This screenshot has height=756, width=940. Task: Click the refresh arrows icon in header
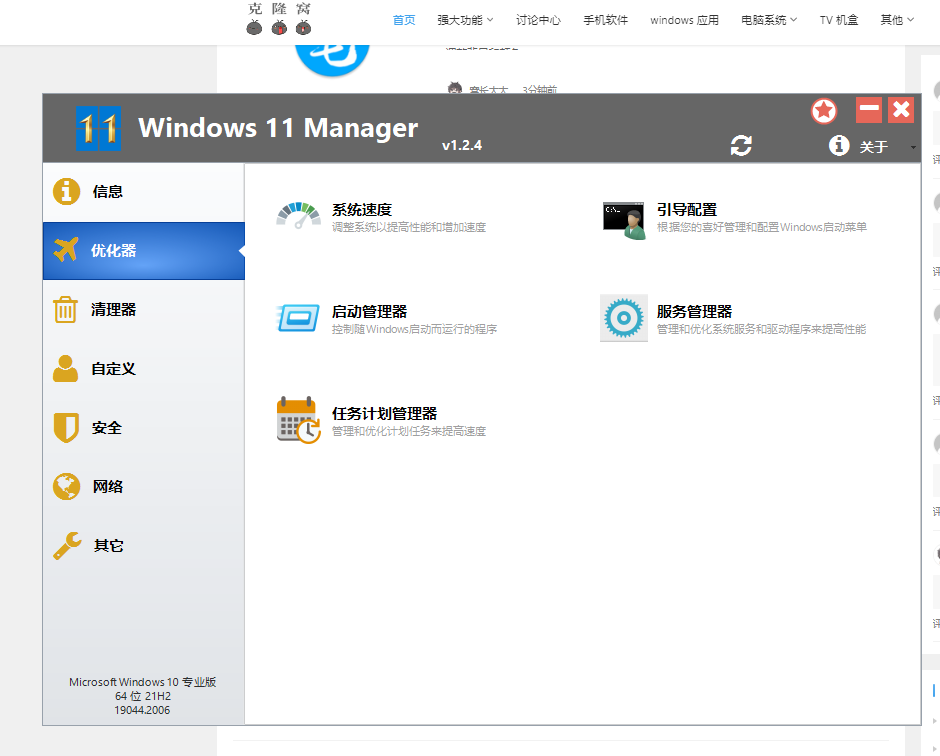click(x=741, y=145)
